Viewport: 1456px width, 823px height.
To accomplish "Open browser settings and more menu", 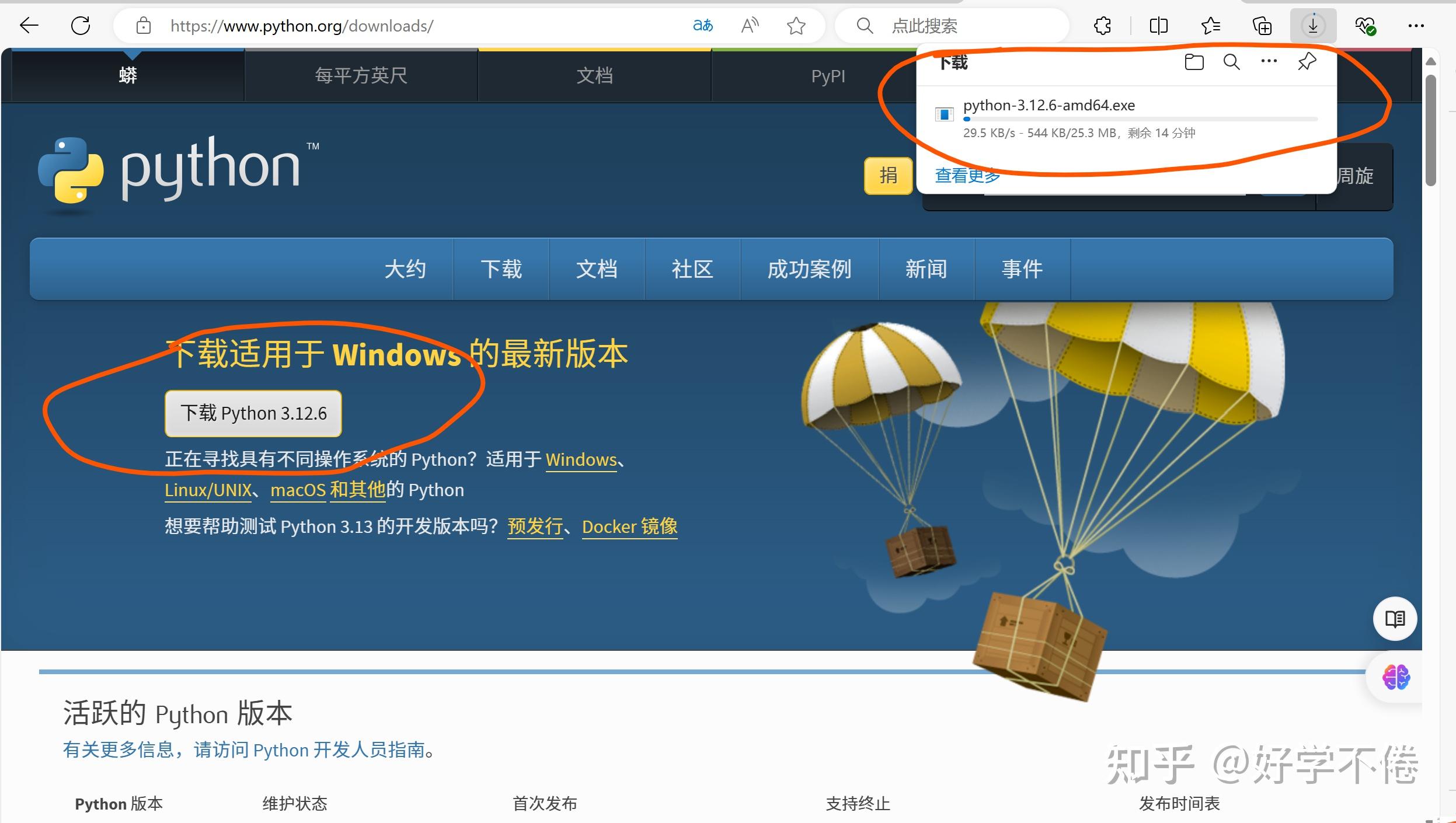I will 1416,26.
